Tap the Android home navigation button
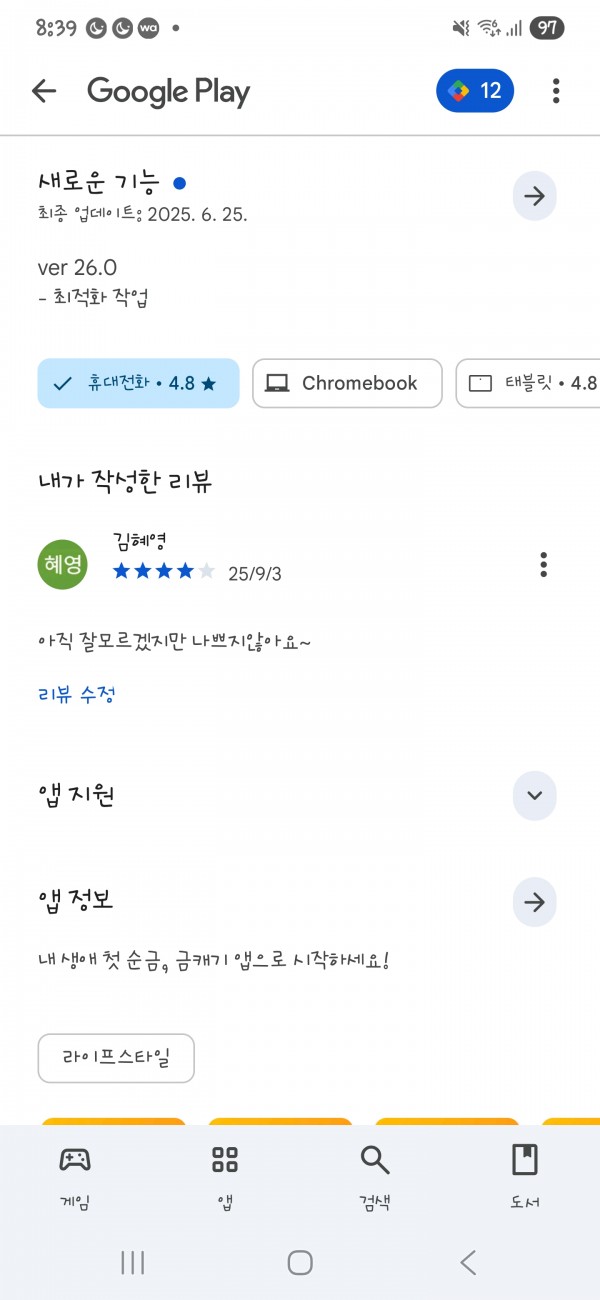The width and height of the screenshot is (600, 1300). pos(300,1262)
